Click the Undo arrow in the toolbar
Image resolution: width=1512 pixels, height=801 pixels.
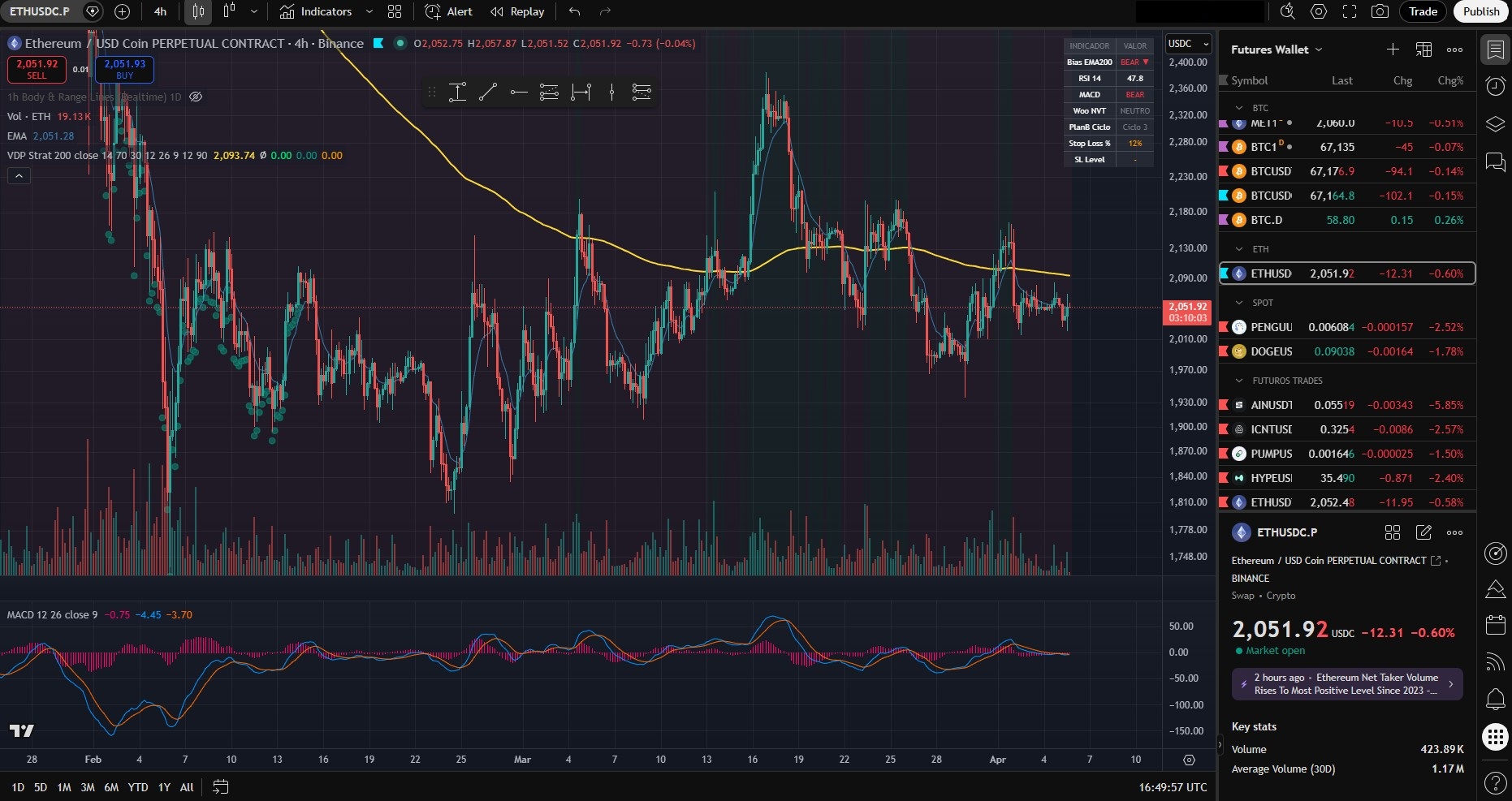click(x=573, y=11)
